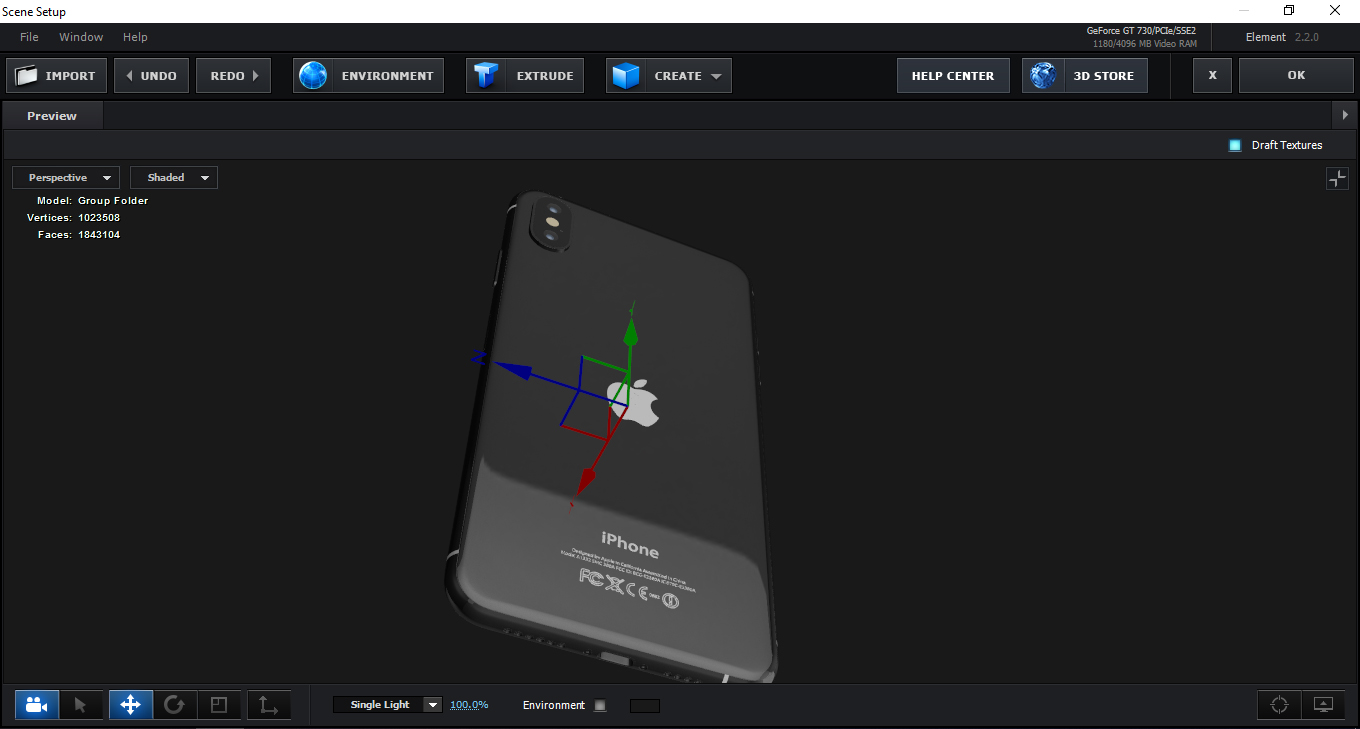The height and width of the screenshot is (729, 1360).
Task: Open the Perspective view dropdown
Action: pyautogui.click(x=66, y=178)
